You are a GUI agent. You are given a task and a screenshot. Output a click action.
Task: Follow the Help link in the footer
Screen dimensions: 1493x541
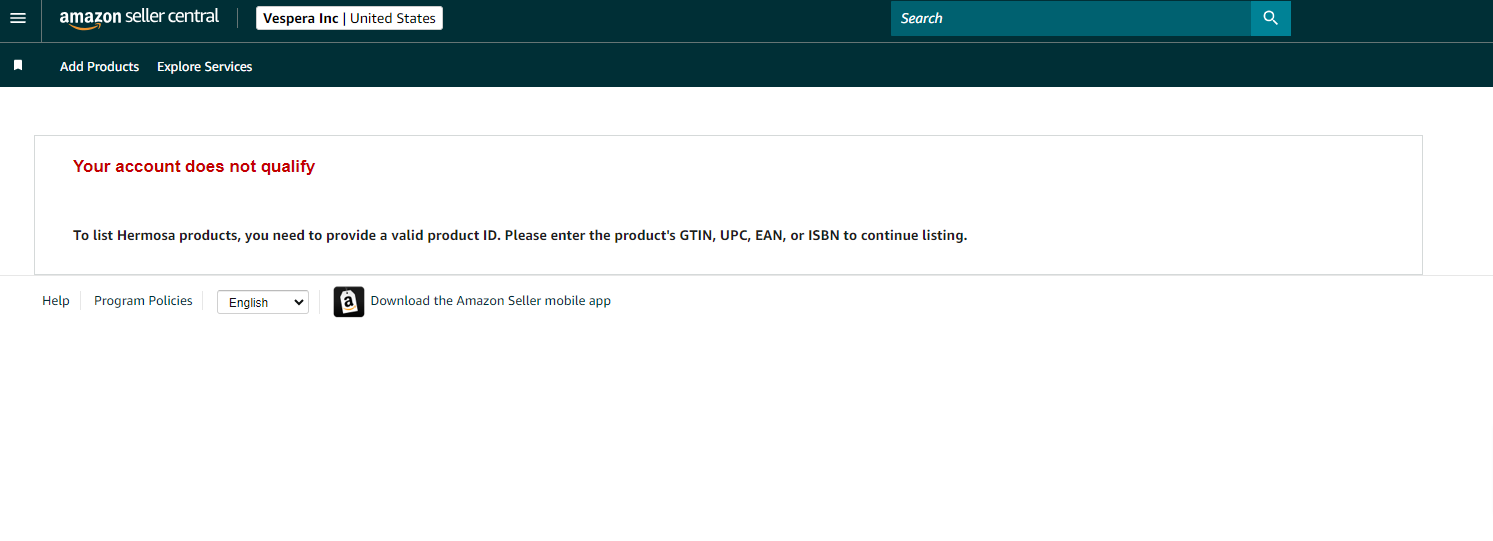(x=56, y=300)
